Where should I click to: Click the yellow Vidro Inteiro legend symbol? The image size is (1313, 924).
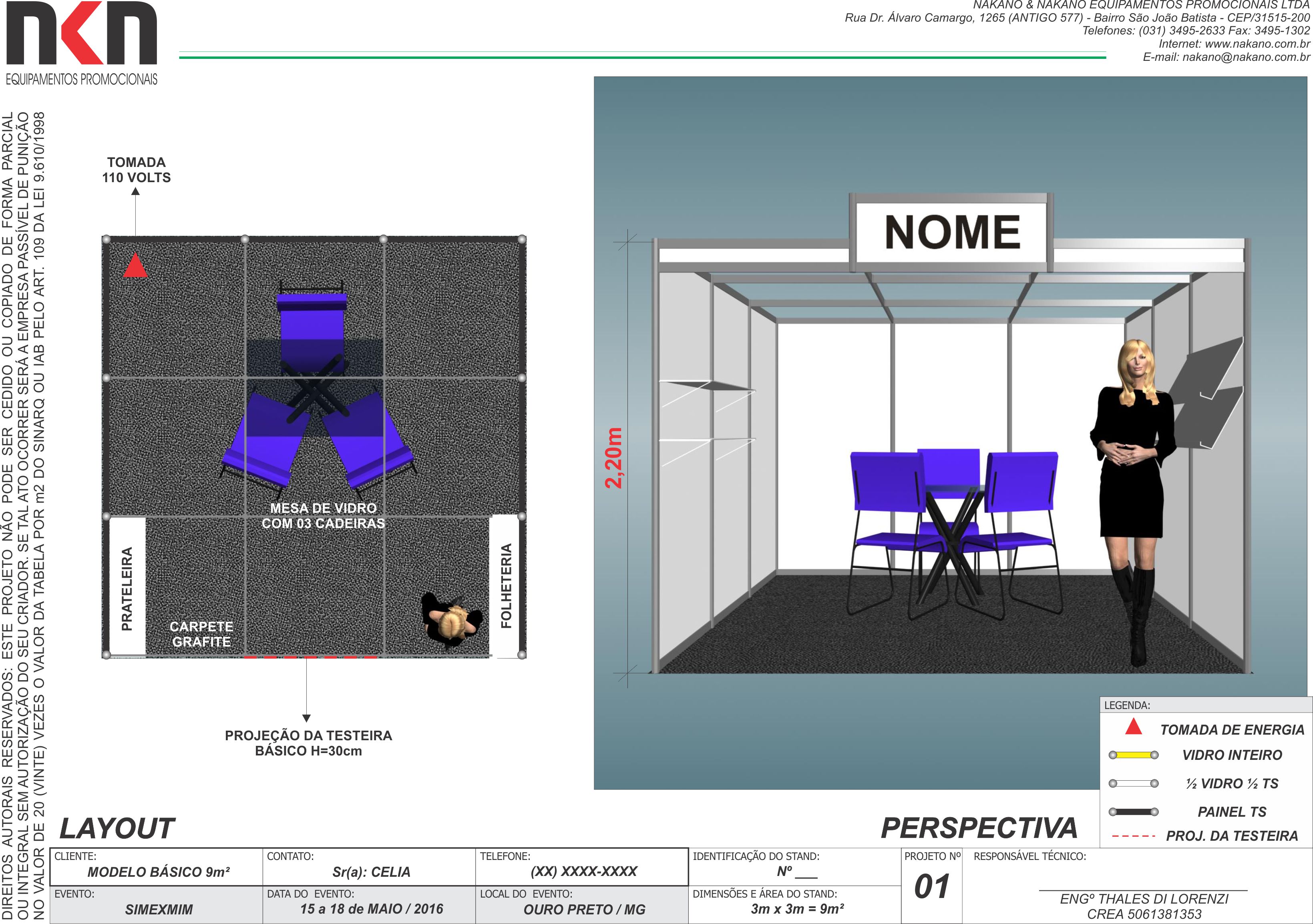point(1133,755)
